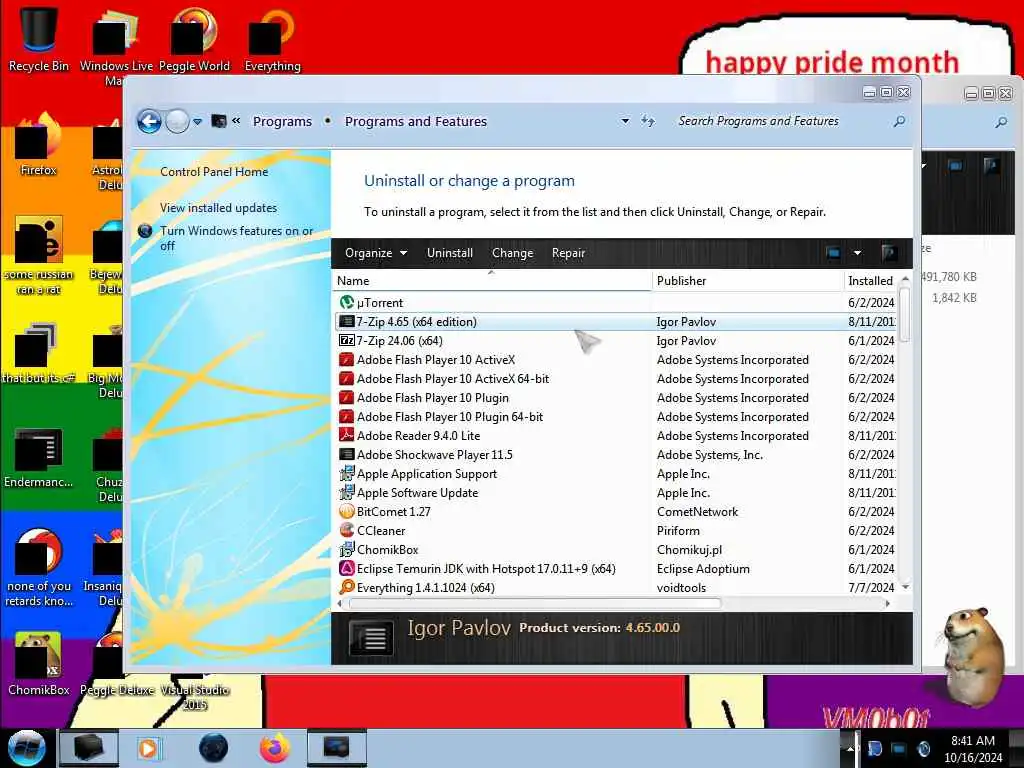Open the Organize menu
The image size is (1024, 768).
tap(376, 253)
